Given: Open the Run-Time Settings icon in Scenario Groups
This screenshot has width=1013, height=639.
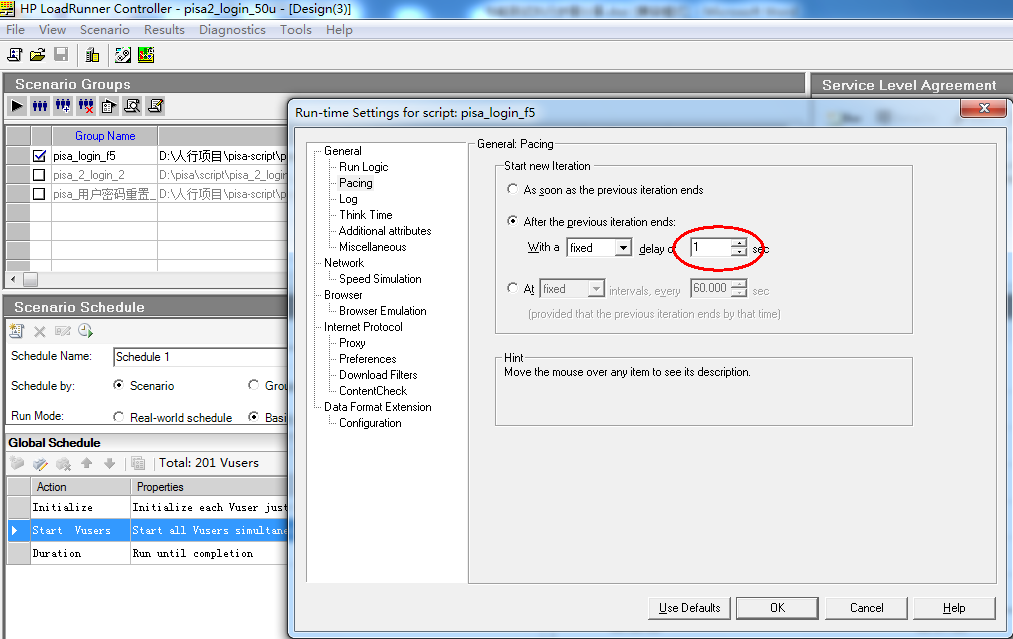Looking at the screenshot, I should point(109,106).
